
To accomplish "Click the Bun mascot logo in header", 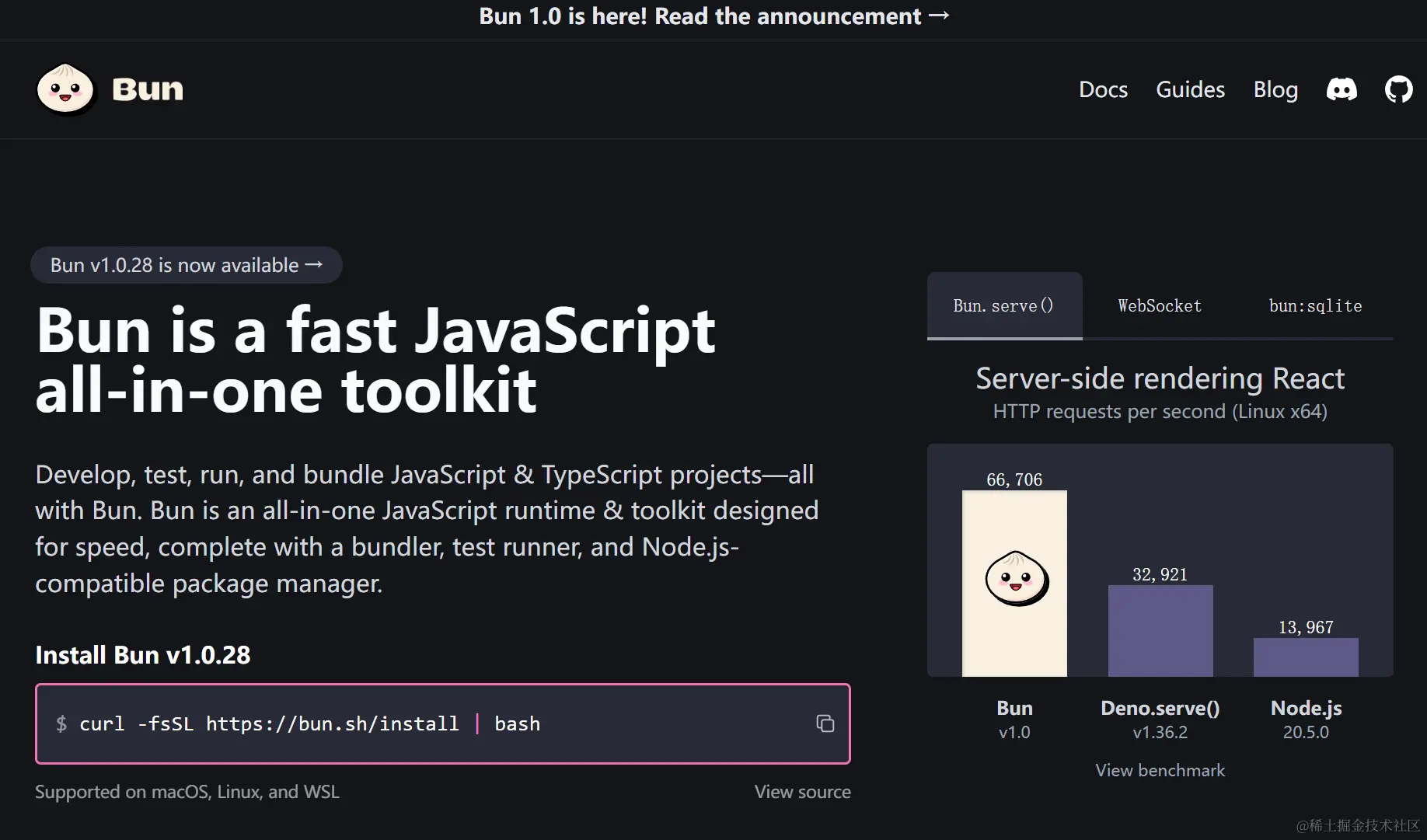I will (x=65, y=89).
